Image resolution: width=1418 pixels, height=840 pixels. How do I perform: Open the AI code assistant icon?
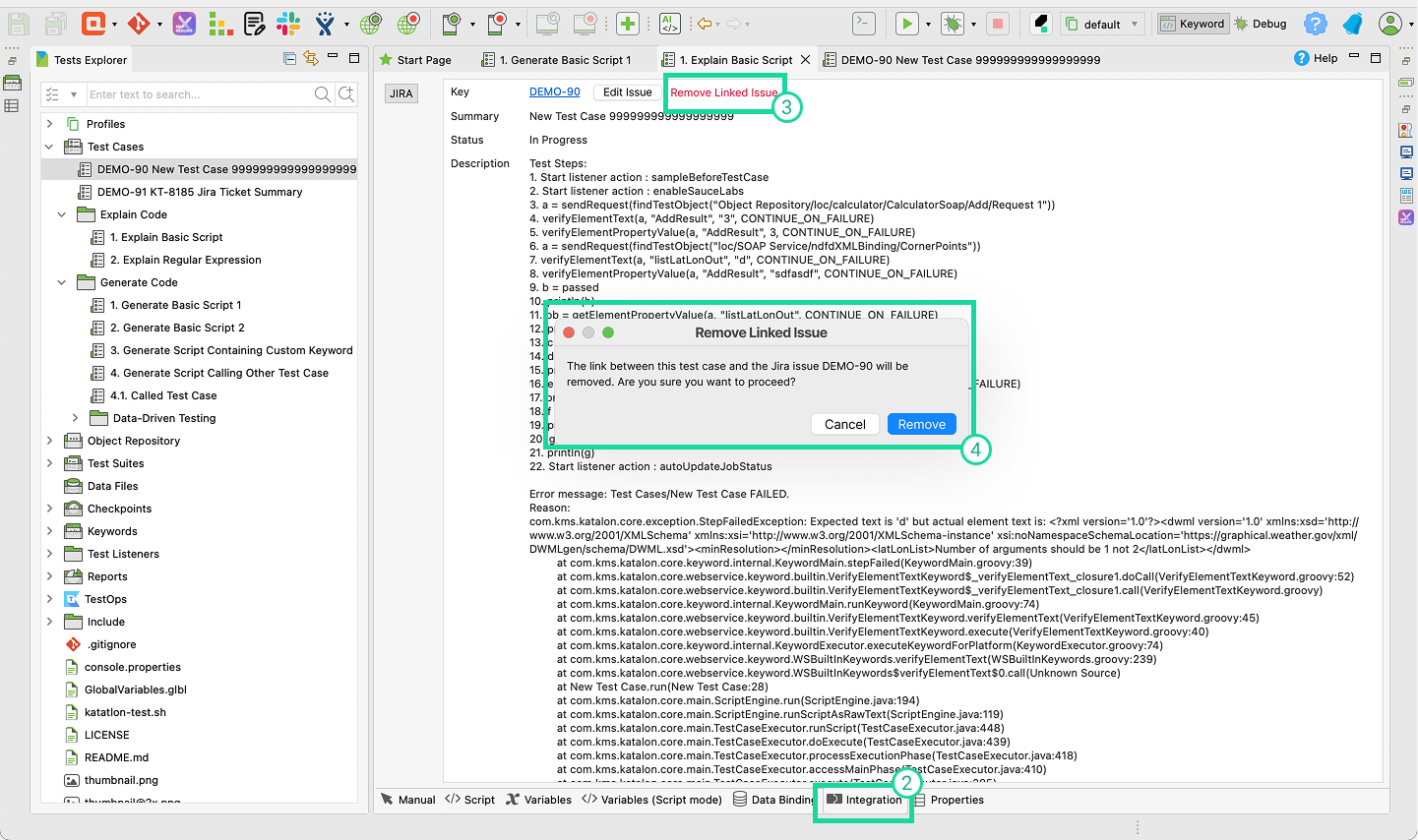[x=669, y=24]
